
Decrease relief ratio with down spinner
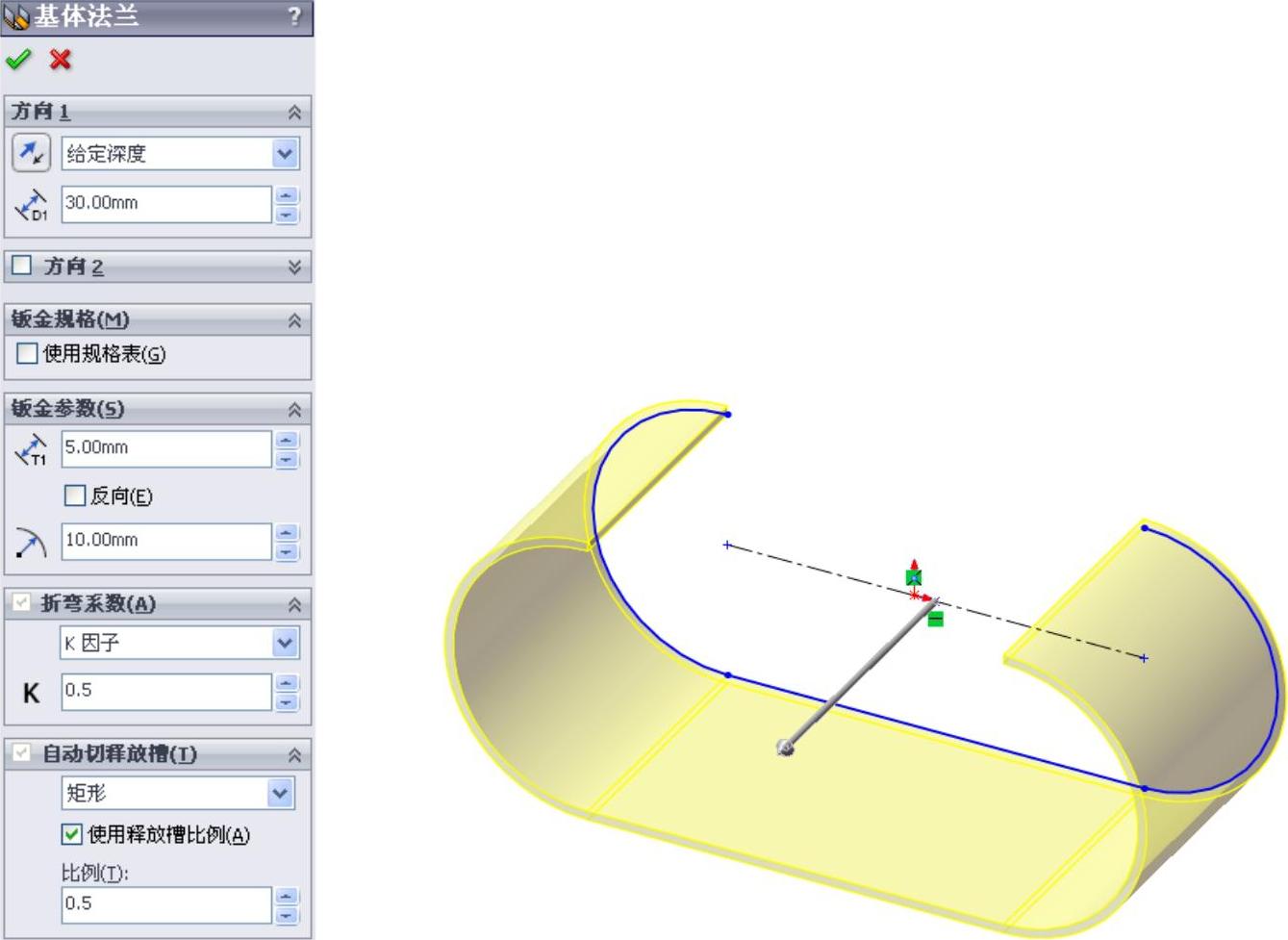point(287,914)
